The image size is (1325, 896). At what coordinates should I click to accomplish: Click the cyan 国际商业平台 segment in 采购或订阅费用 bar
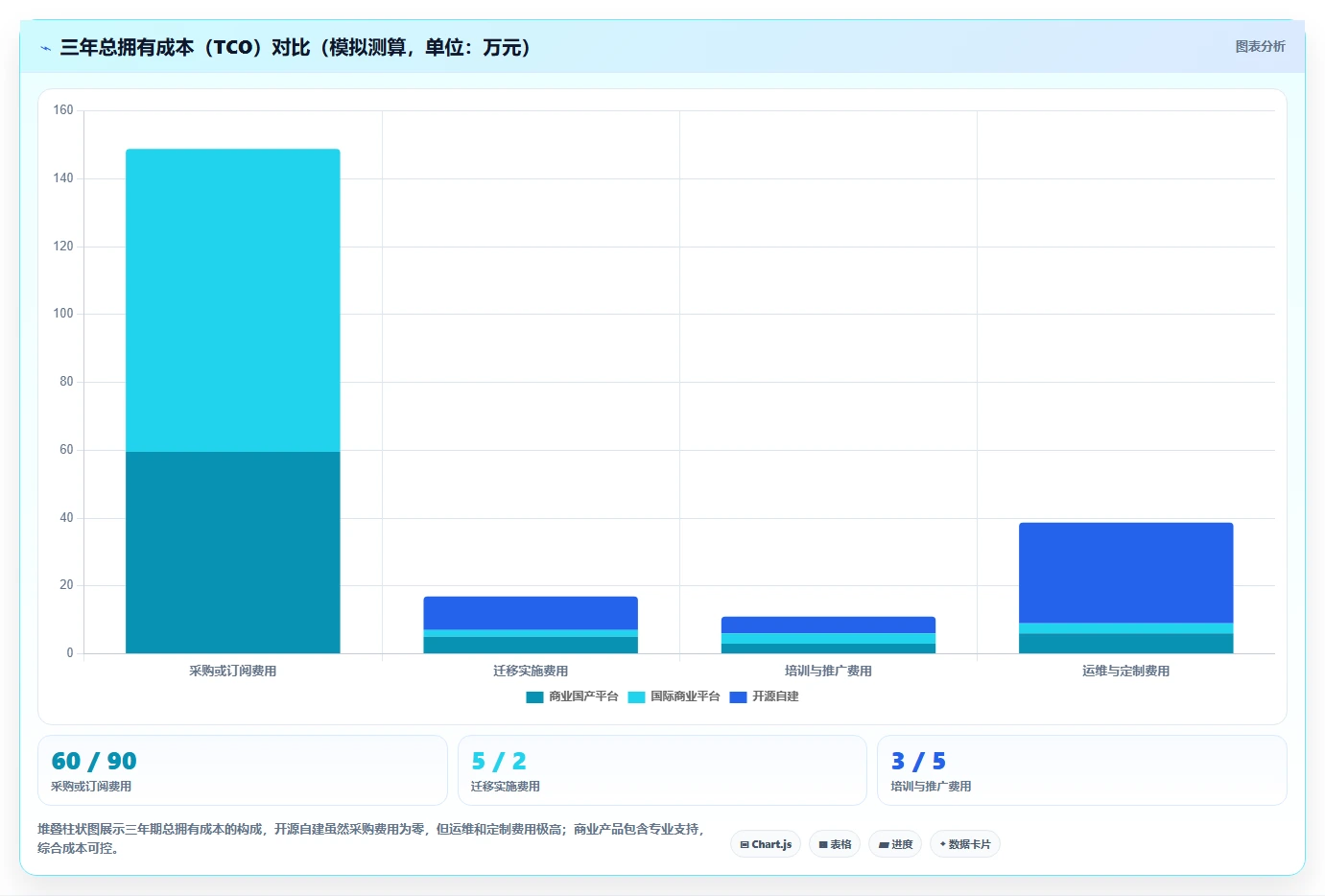click(x=233, y=300)
